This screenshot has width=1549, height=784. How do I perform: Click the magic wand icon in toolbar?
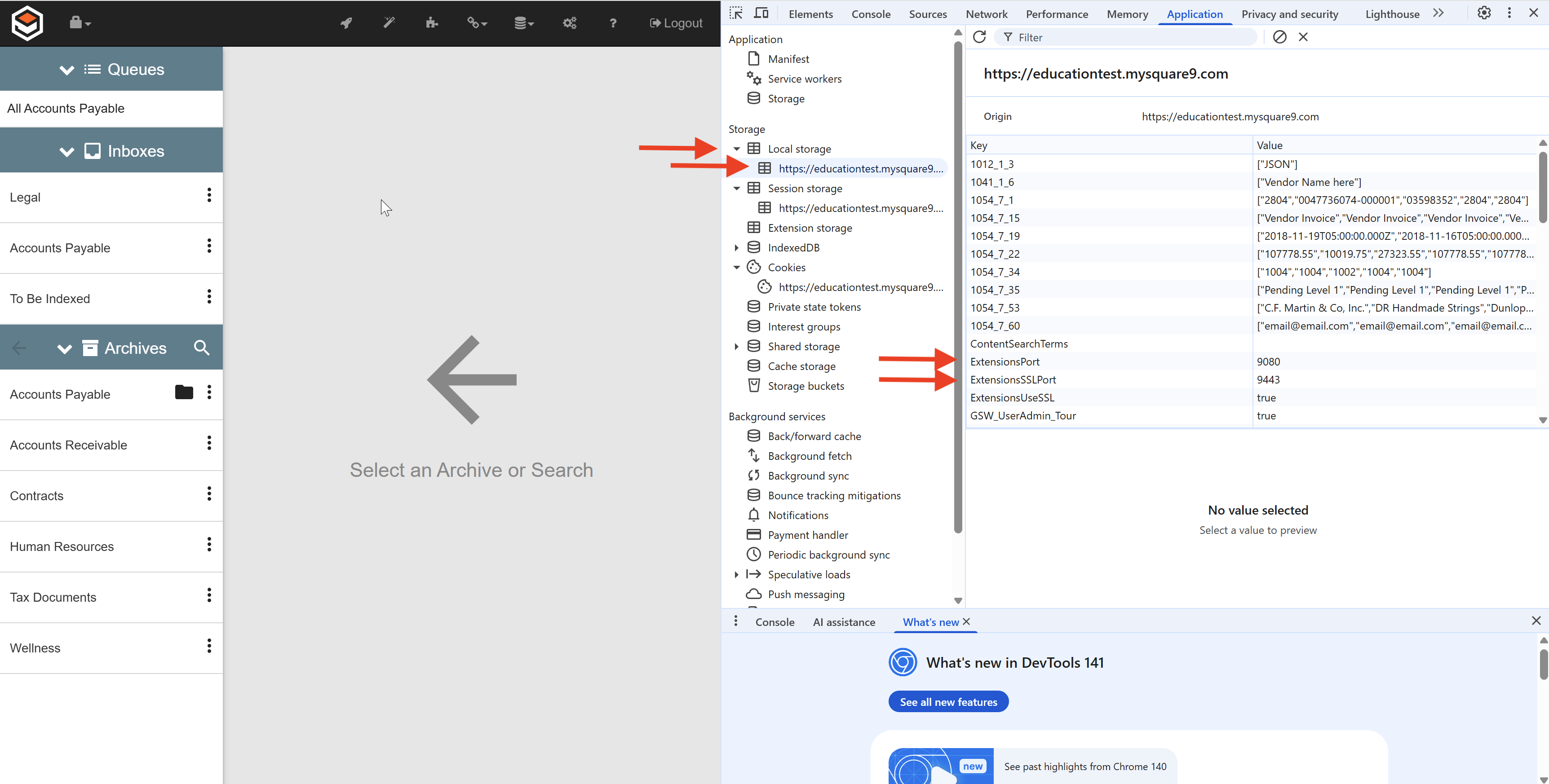click(389, 23)
